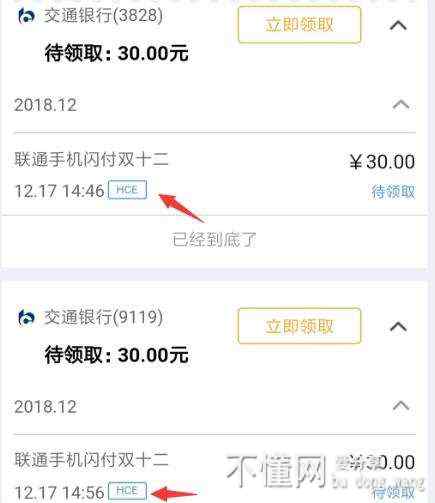Claim reward with 立即领取 for card 3828
The height and width of the screenshot is (503, 435).
point(299,25)
